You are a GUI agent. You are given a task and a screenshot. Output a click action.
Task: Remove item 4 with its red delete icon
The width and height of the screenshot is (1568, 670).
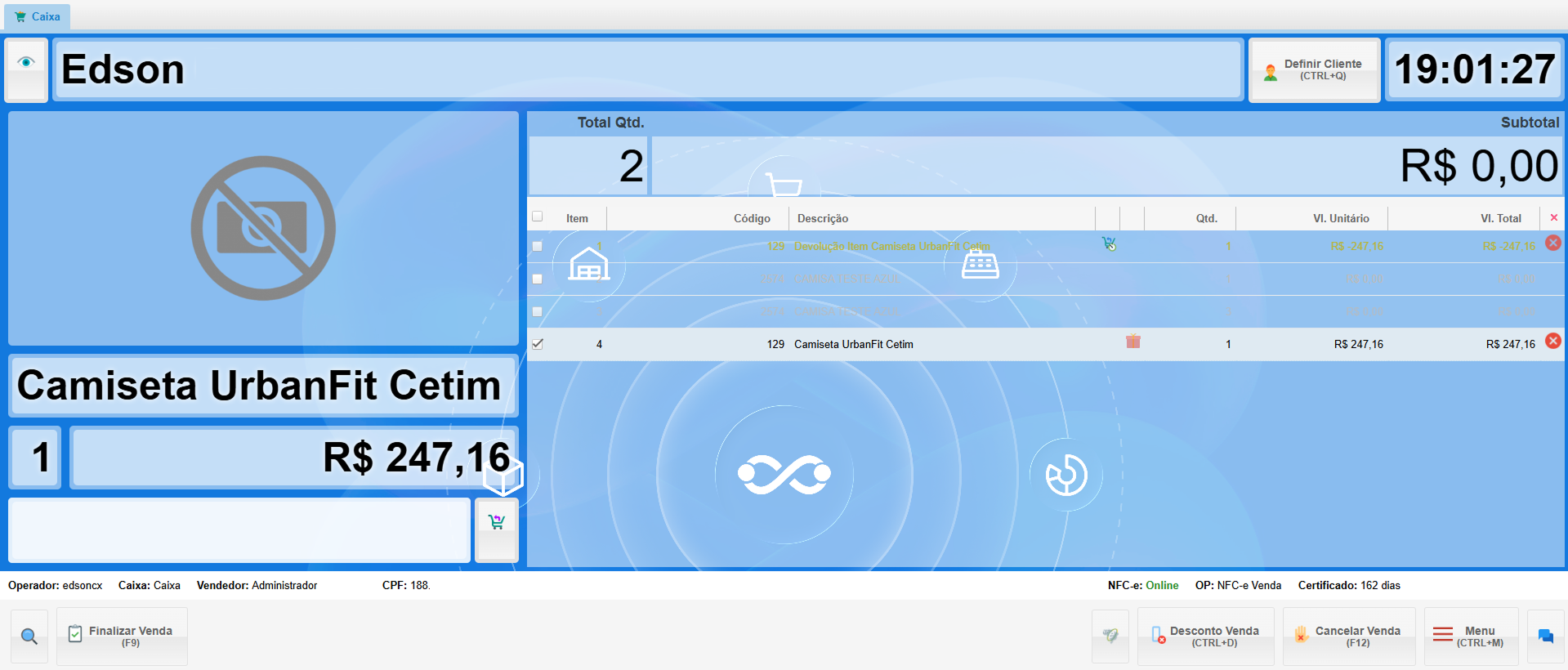point(1552,342)
